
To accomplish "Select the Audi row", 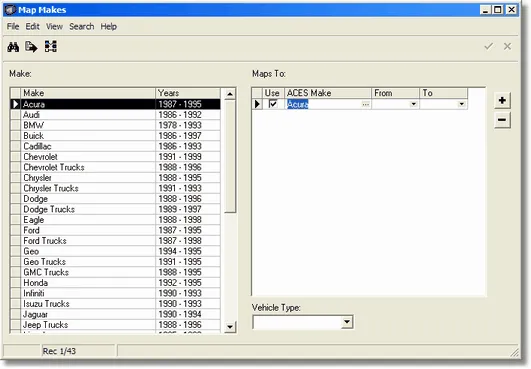I will coord(115,115).
